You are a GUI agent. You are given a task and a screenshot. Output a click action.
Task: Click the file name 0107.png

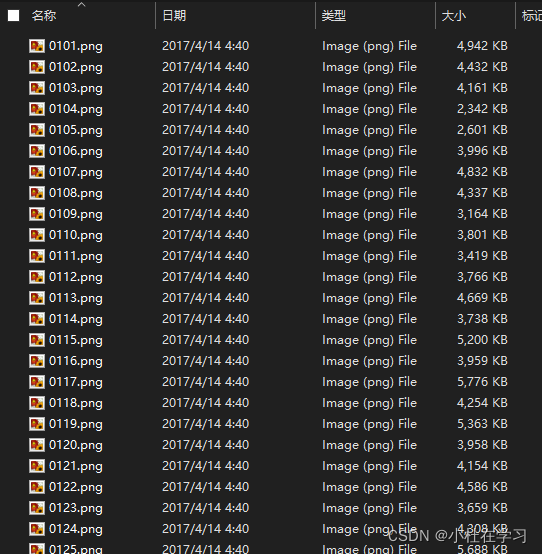(x=76, y=172)
